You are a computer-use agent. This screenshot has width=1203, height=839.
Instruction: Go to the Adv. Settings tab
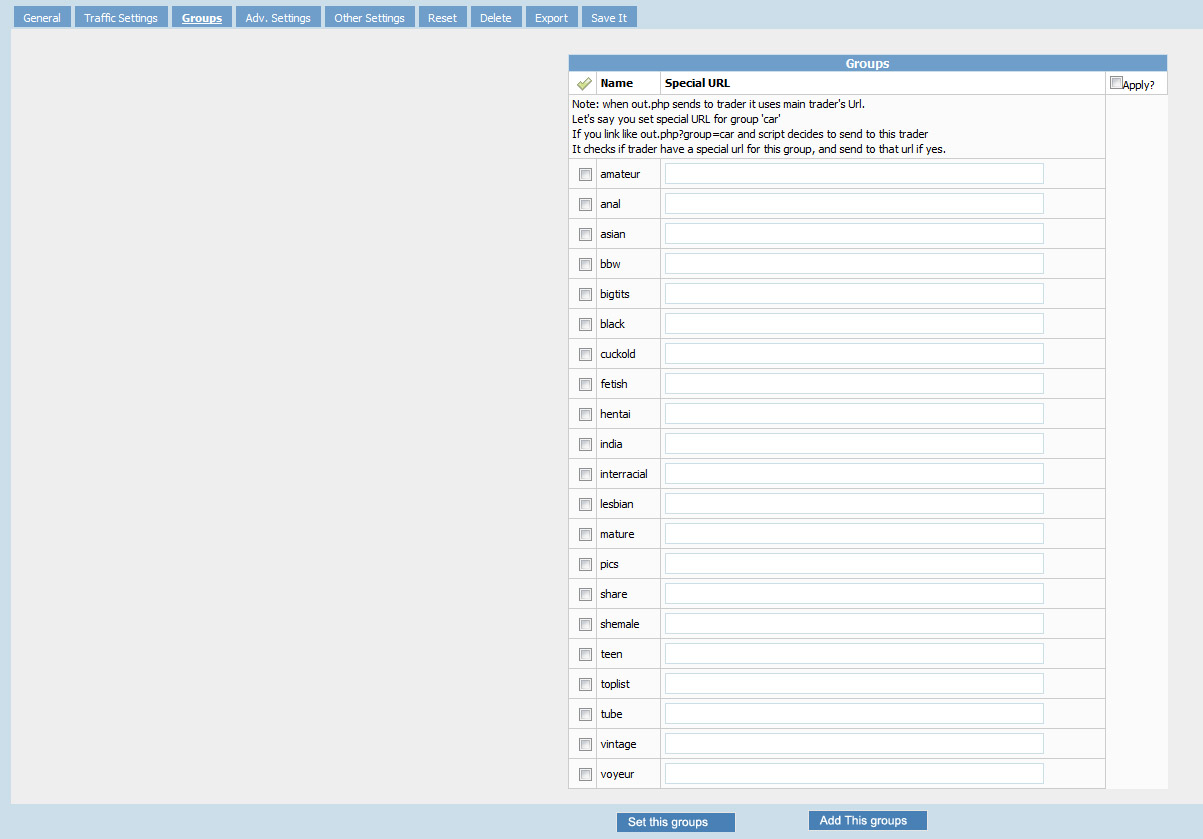coord(278,18)
